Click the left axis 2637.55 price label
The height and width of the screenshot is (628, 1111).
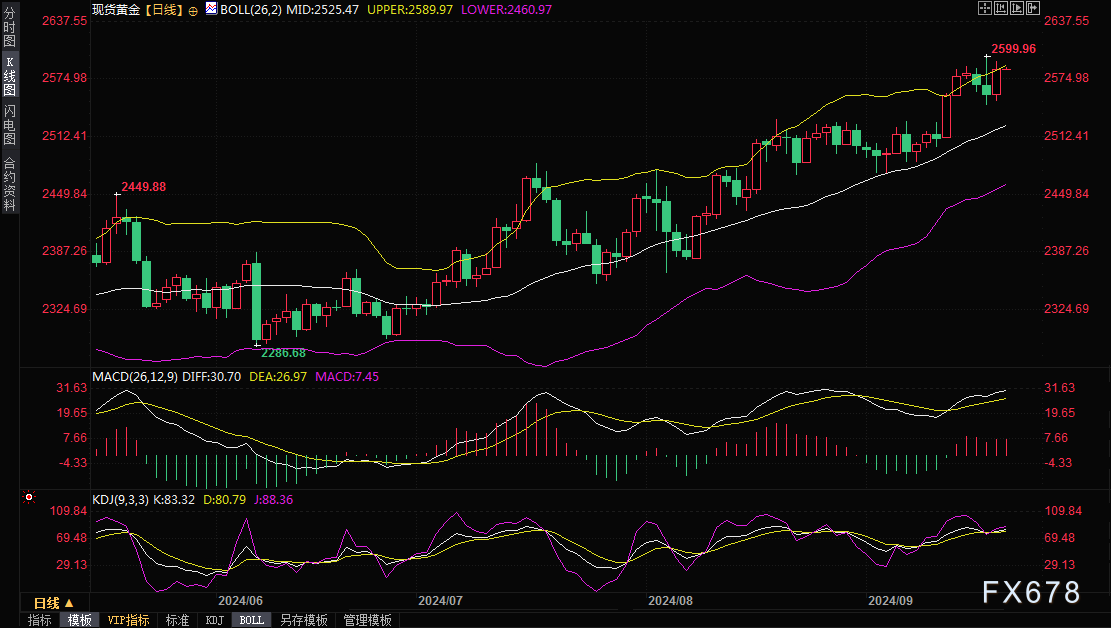tap(64, 21)
